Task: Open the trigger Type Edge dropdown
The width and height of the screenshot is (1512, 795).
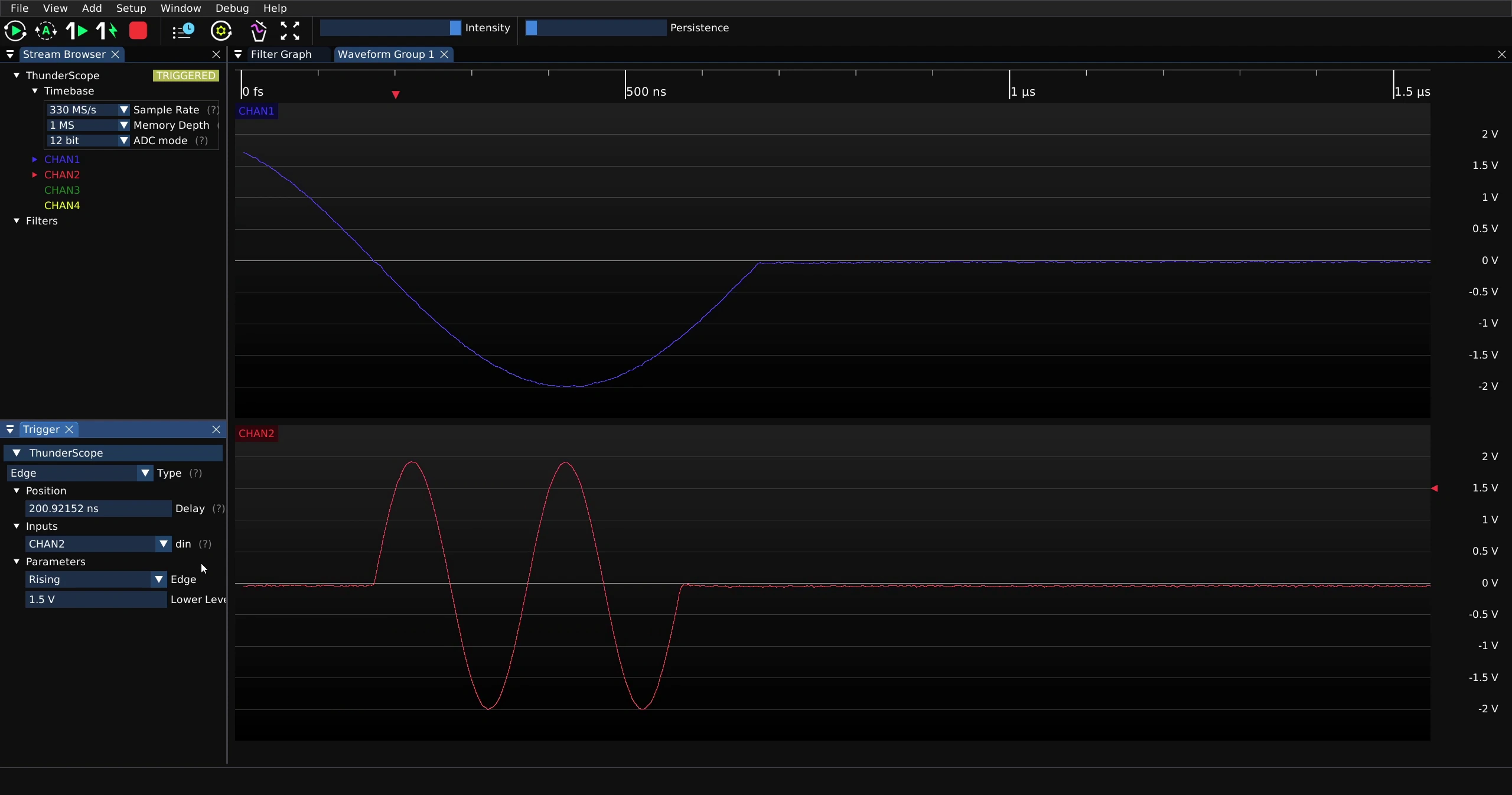Action: point(80,473)
